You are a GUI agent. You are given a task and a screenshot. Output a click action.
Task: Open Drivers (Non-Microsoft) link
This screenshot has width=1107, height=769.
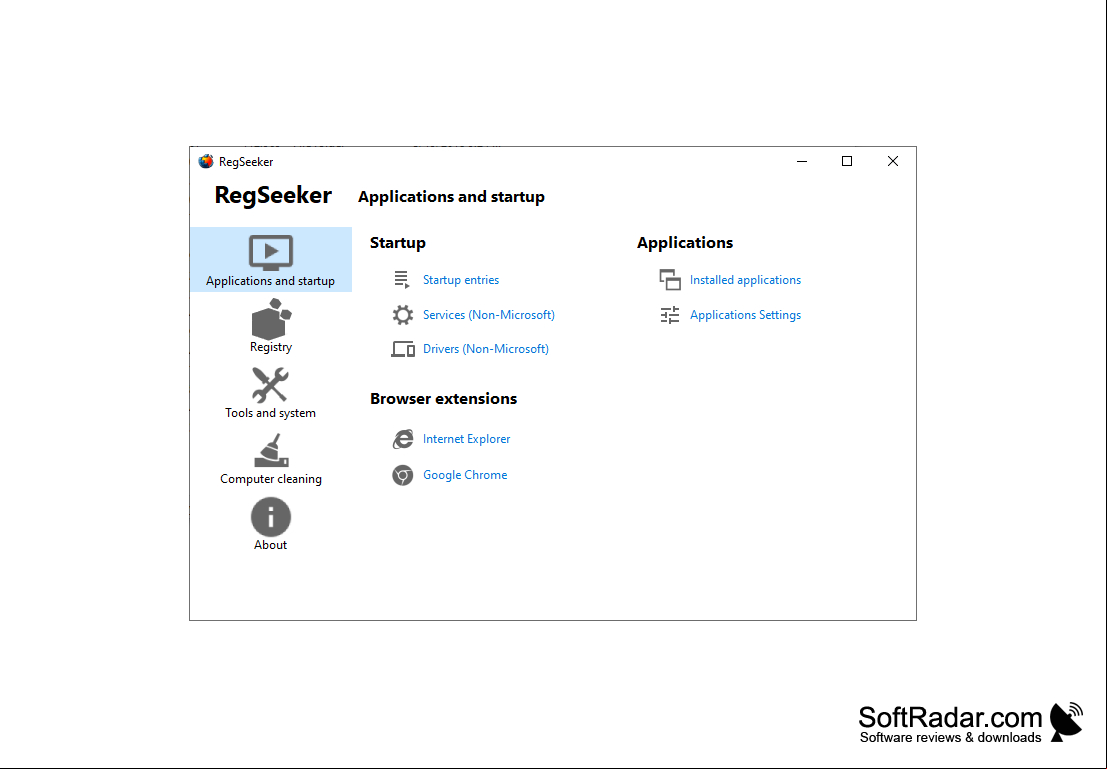[486, 349]
